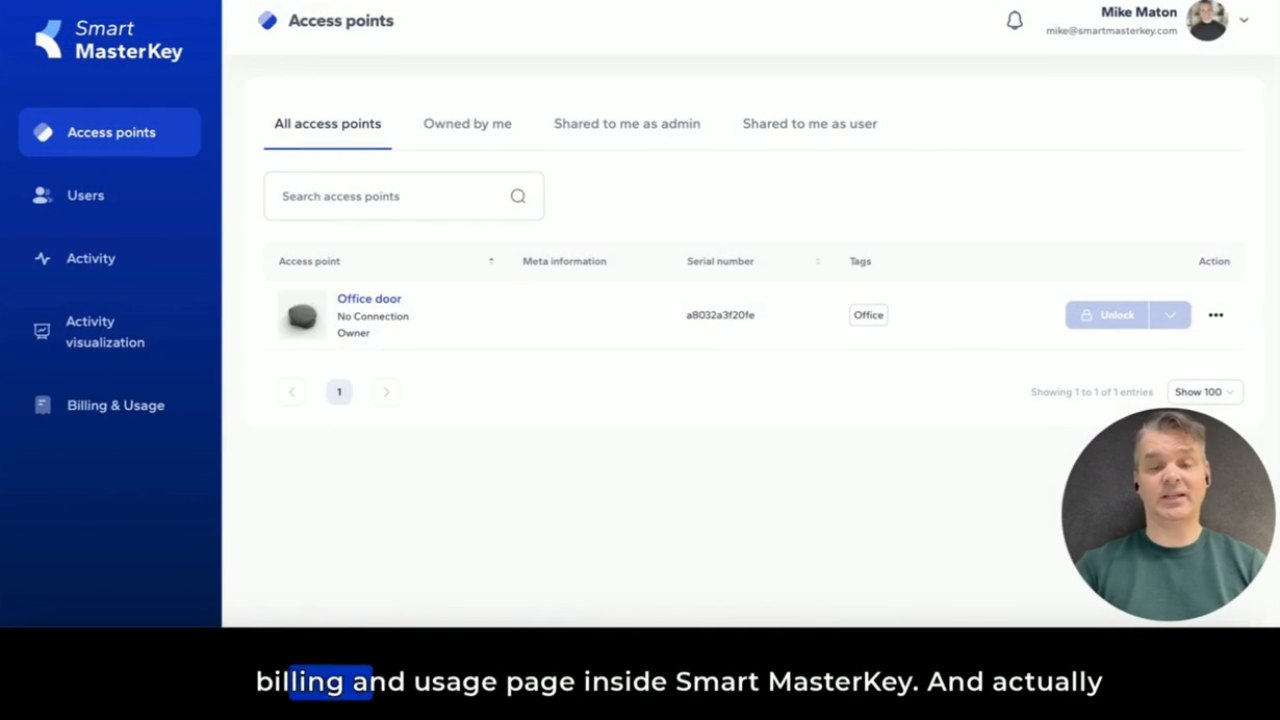Open Access points in the sidebar
The image size is (1280, 720).
(x=110, y=132)
